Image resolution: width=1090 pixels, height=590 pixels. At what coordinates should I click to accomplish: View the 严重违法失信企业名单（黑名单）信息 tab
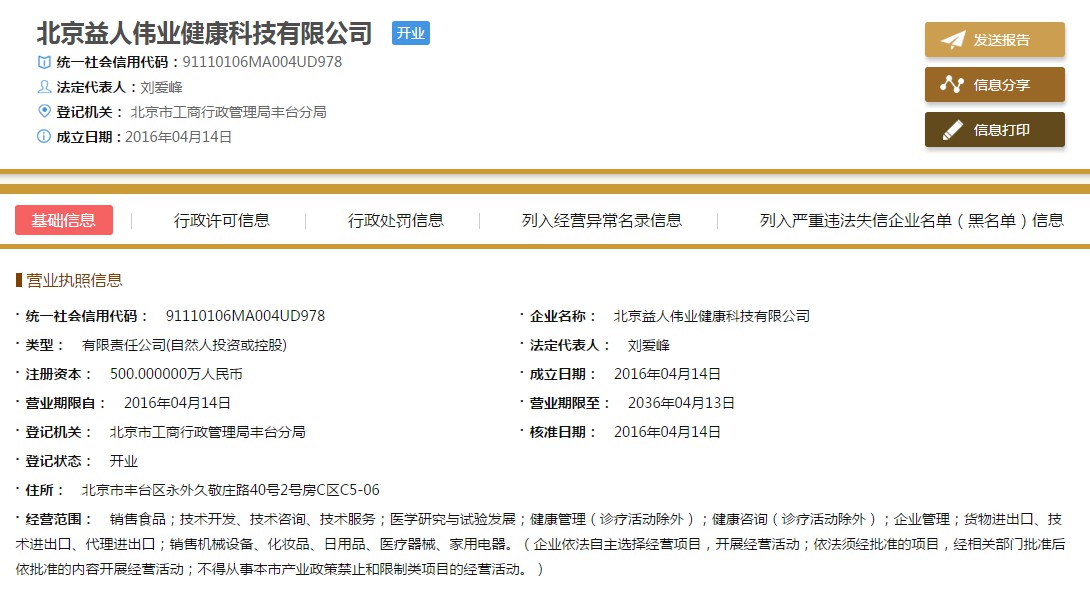tap(911, 220)
